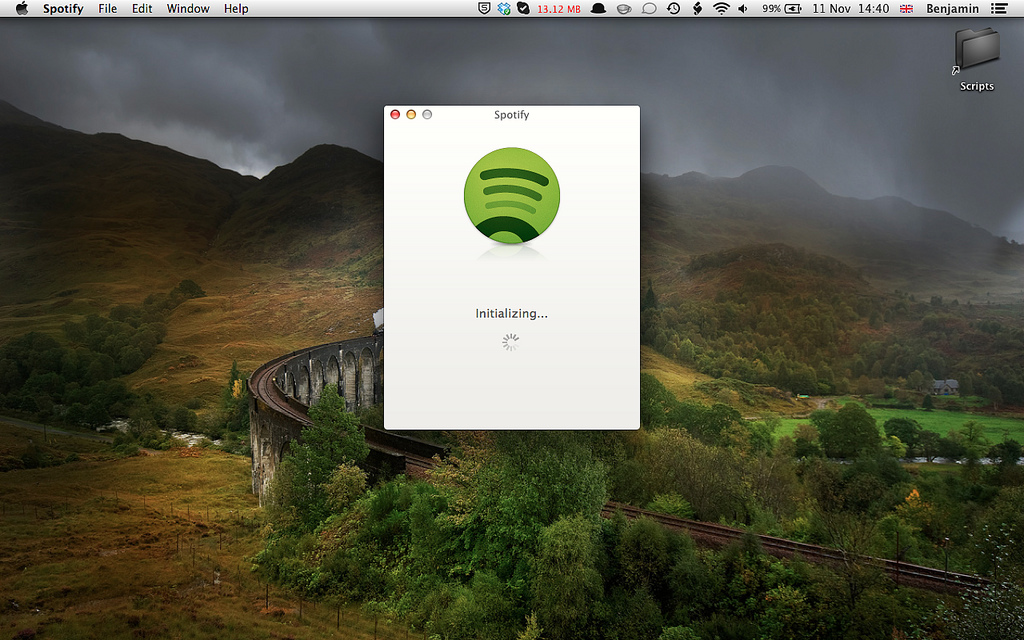Open the UK flag input source menu

click(x=906, y=8)
